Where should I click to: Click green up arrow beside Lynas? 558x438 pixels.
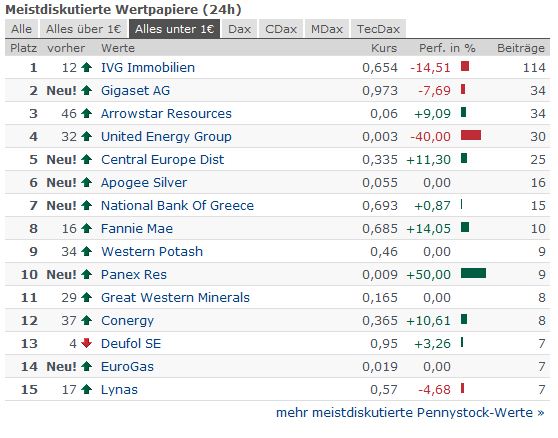coord(86,389)
